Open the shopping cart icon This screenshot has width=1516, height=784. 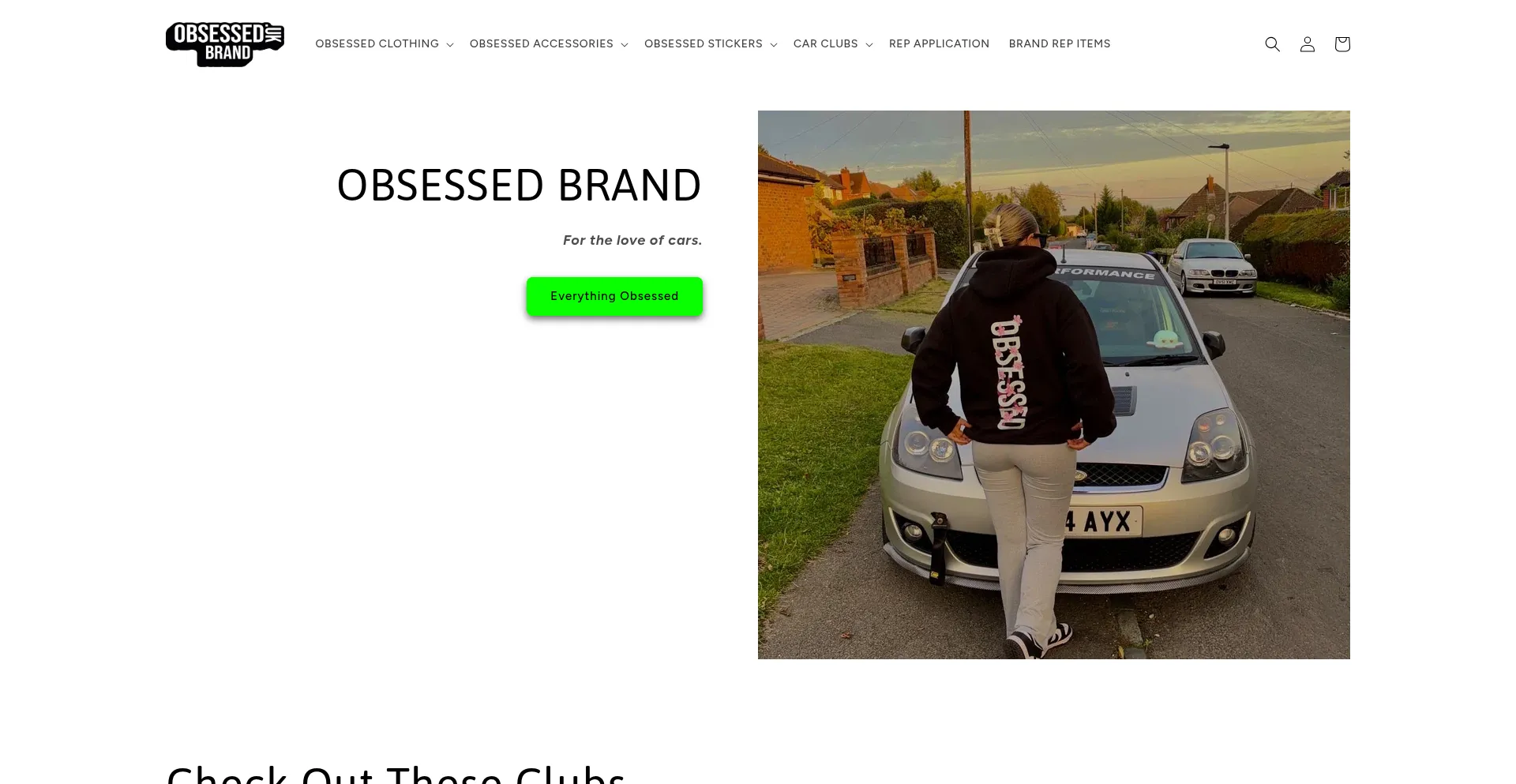pos(1342,44)
